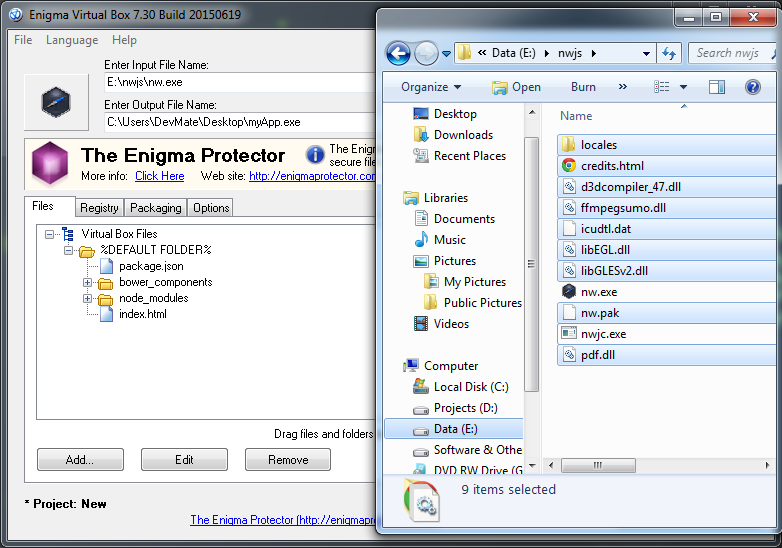Image resolution: width=782 pixels, height=548 pixels.
Task: Toggle the preview pane icon
Action: (x=717, y=87)
